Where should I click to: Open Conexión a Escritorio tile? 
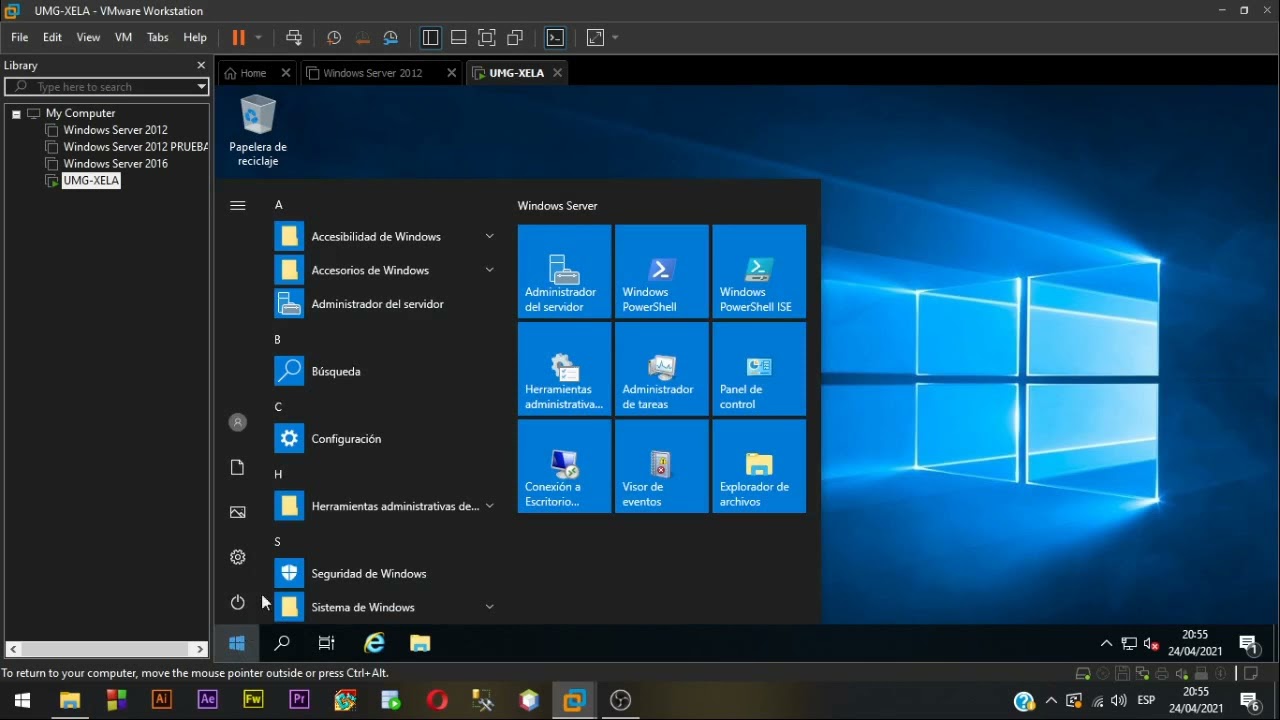click(x=564, y=467)
